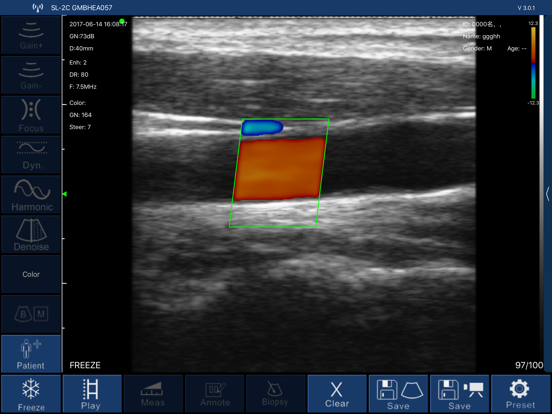Play the cine loop
Screen dimensions: 552x414
pyautogui.click(x=92, y=394)
